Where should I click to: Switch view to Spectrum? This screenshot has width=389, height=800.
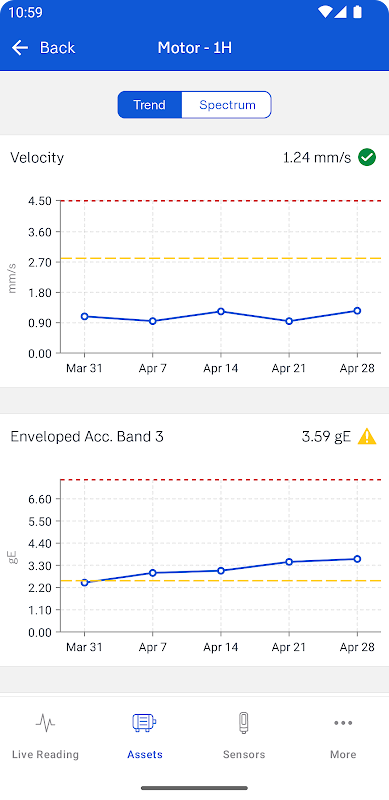(x=227, y=105)
